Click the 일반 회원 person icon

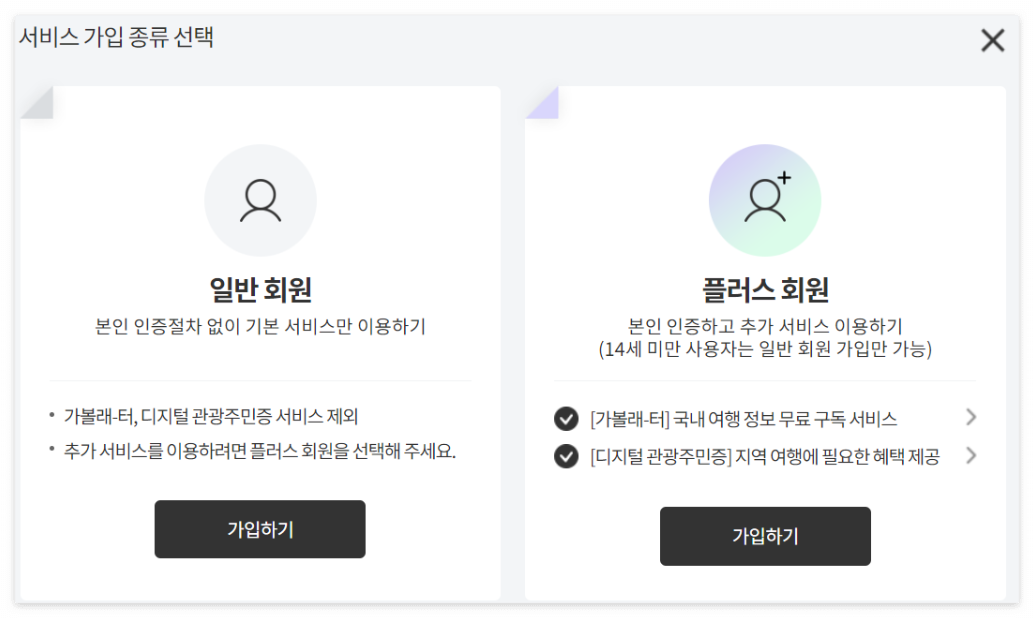[x=261, y=199]
